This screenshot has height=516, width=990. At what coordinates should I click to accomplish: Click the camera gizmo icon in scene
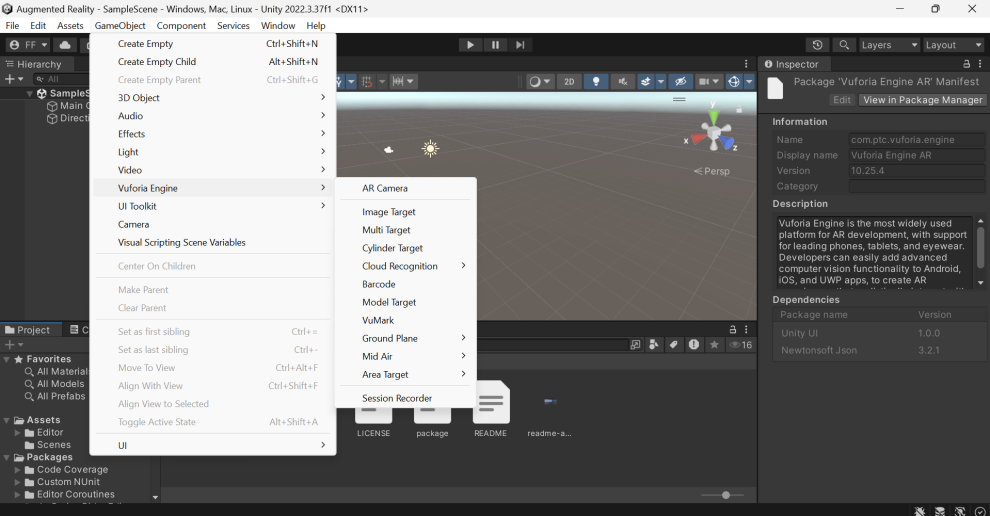(389, 150)
